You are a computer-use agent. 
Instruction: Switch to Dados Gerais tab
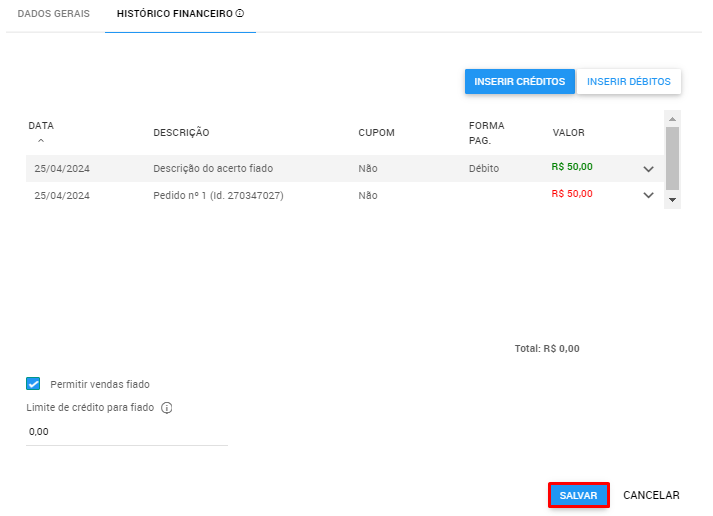coord(53,14)
